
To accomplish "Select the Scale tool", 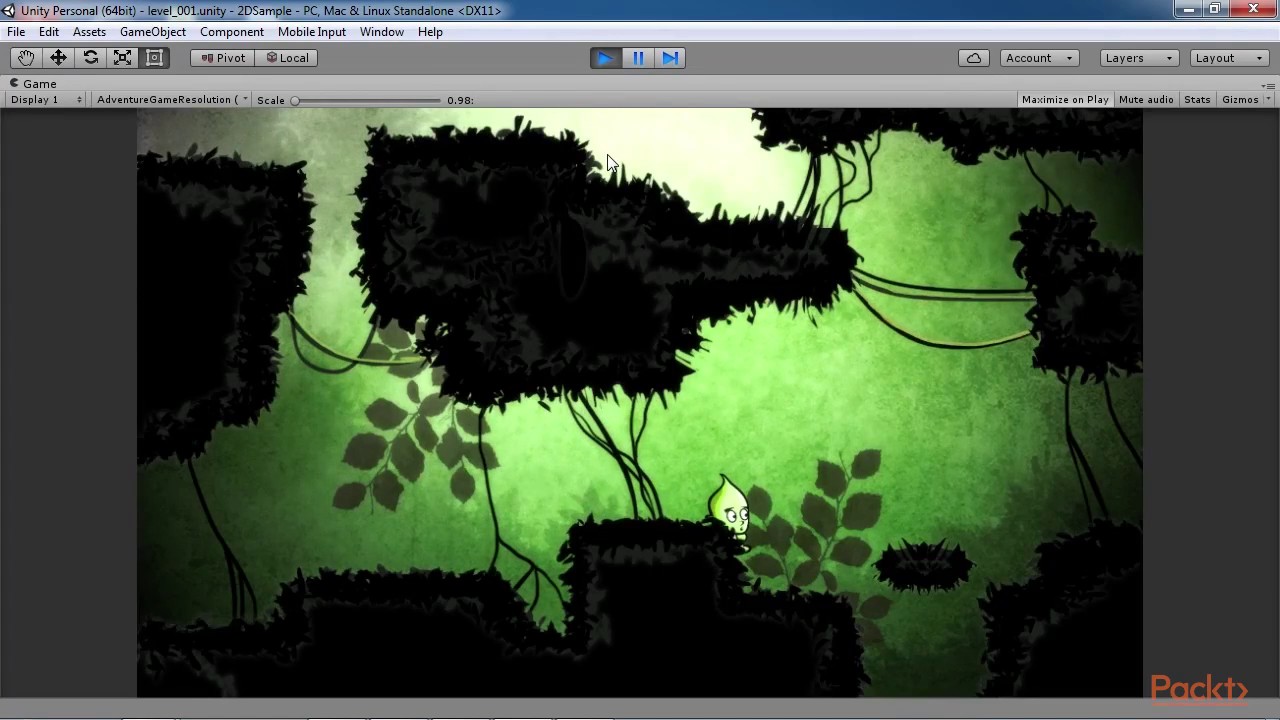I will 122,58.
